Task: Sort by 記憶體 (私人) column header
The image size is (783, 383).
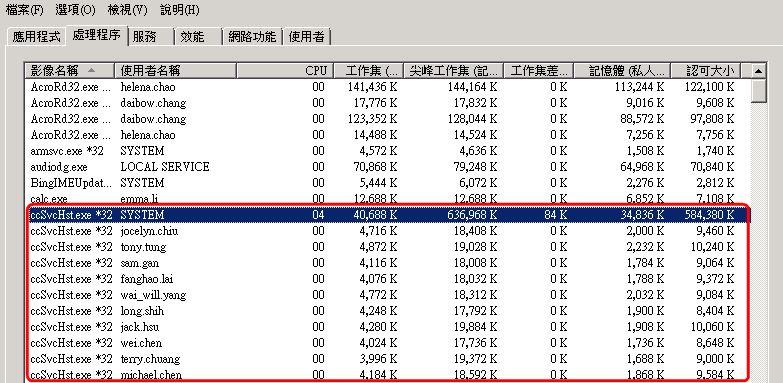Action: tap(622, 70)
